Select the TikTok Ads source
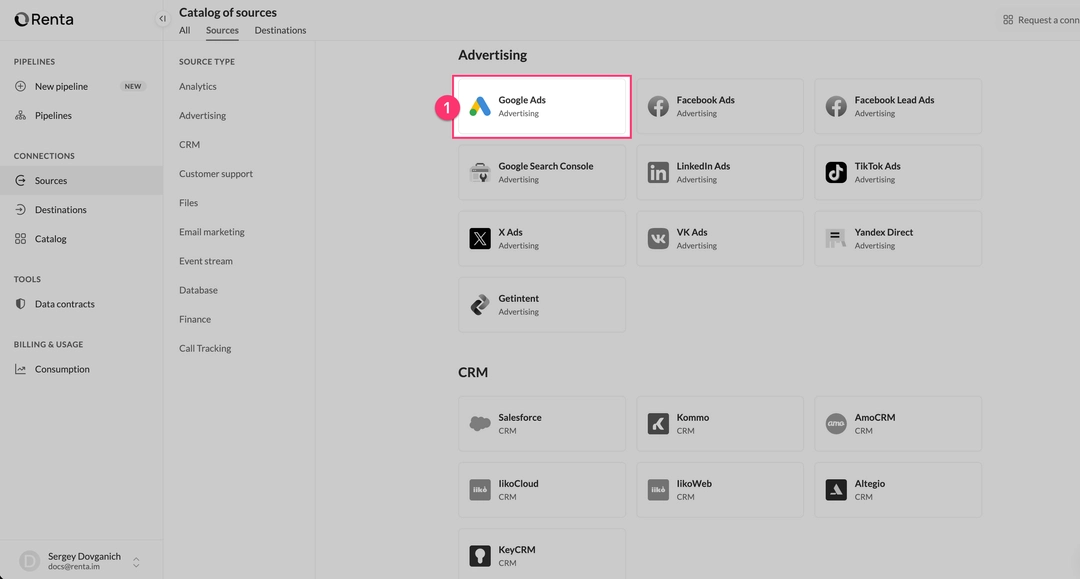This screenshot has width=1080, height=579. click(897, 172)
